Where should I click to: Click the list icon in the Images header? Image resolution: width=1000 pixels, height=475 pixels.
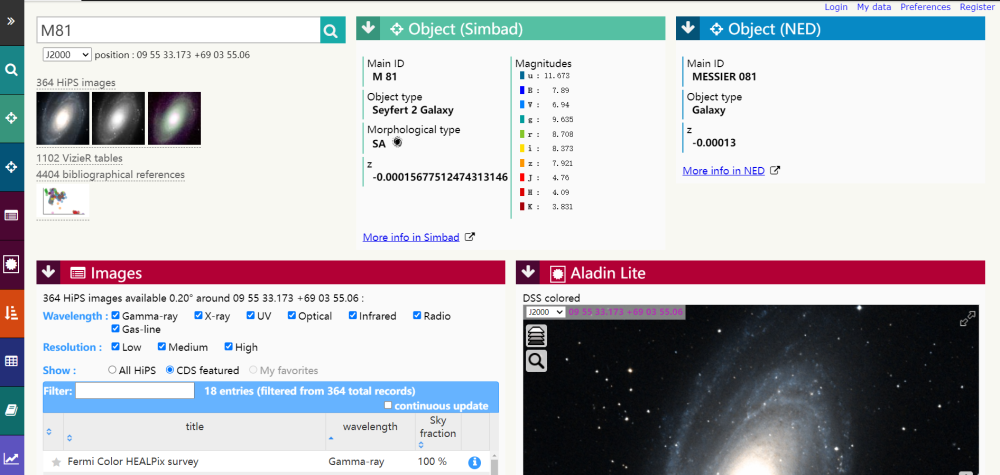[78, 274]
